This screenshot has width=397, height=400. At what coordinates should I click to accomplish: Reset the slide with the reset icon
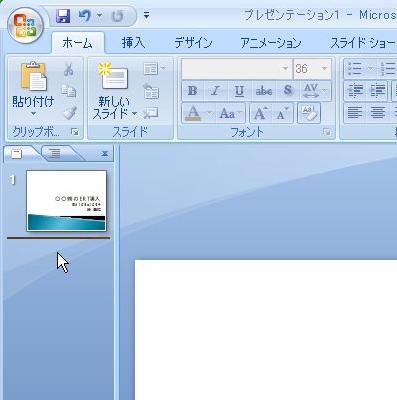point(151,91)
